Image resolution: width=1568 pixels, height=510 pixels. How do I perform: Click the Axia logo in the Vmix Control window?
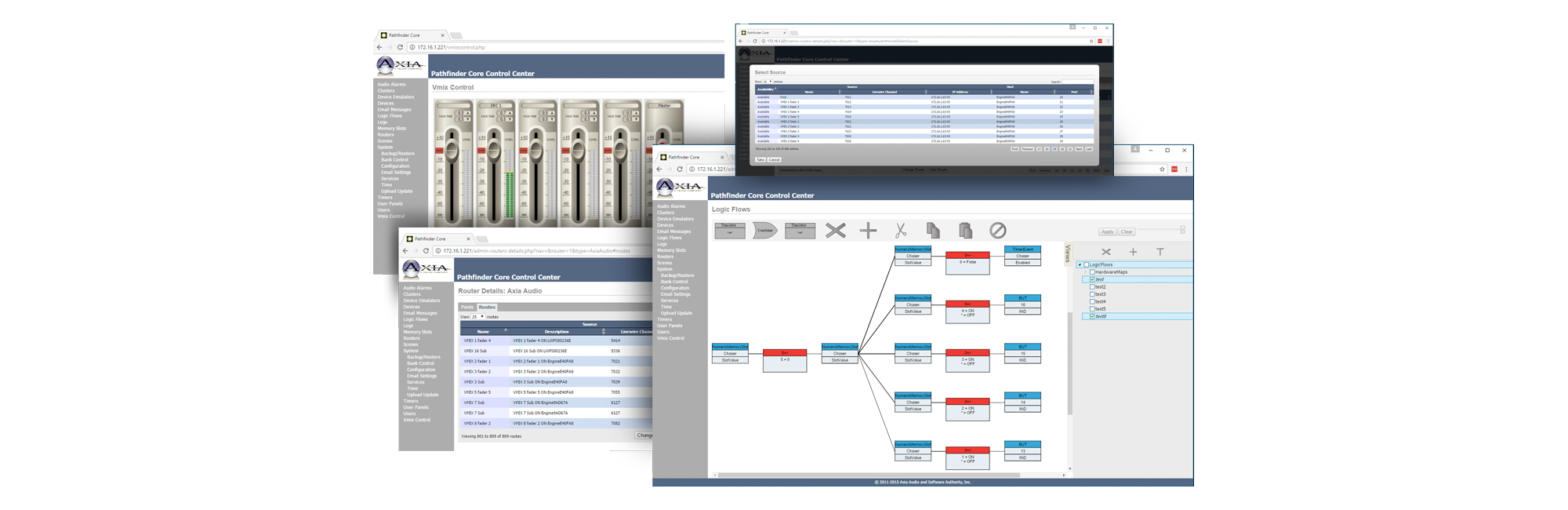pos(401,65)
